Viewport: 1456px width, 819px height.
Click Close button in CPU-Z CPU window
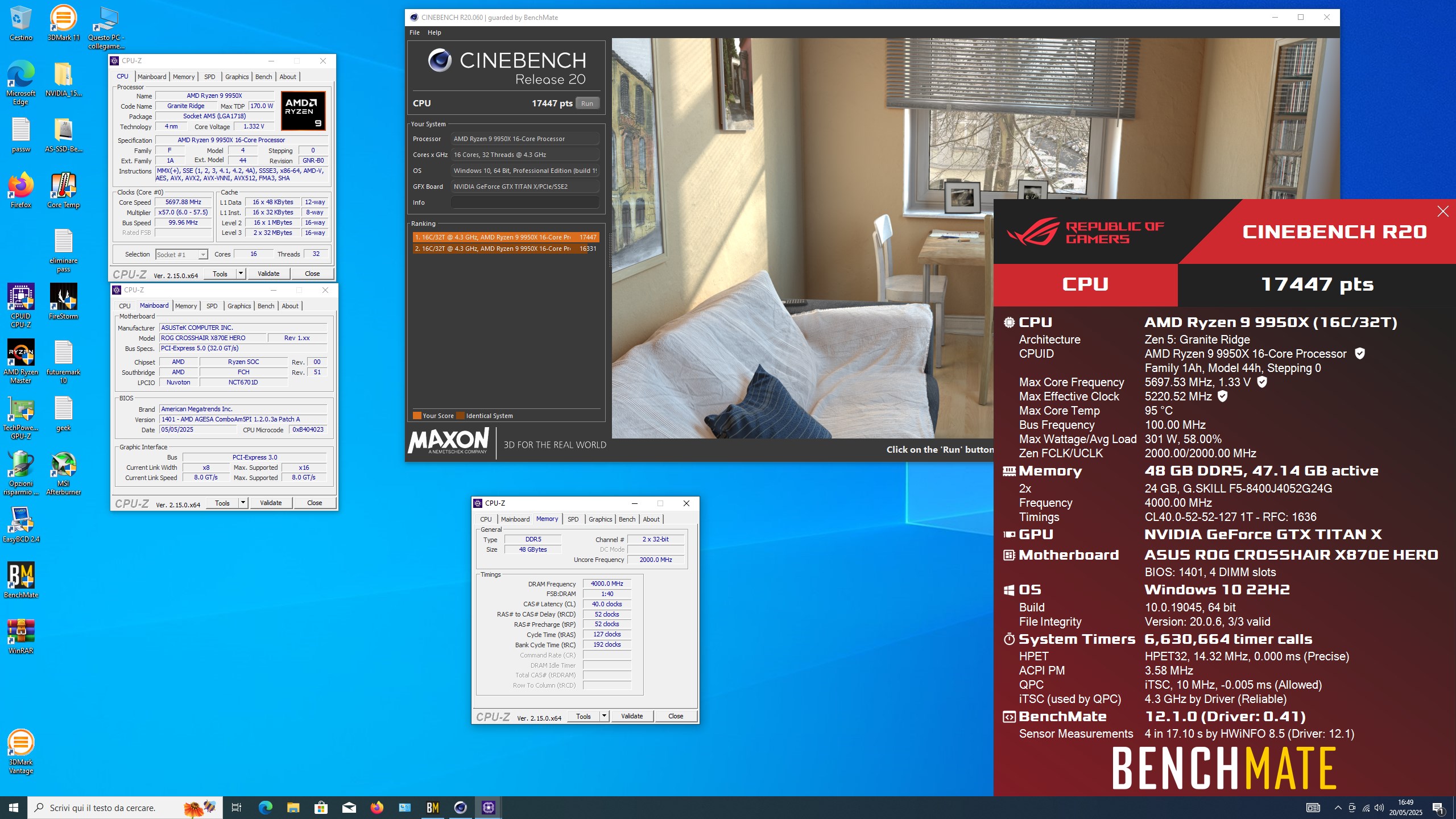coord(312,274)
